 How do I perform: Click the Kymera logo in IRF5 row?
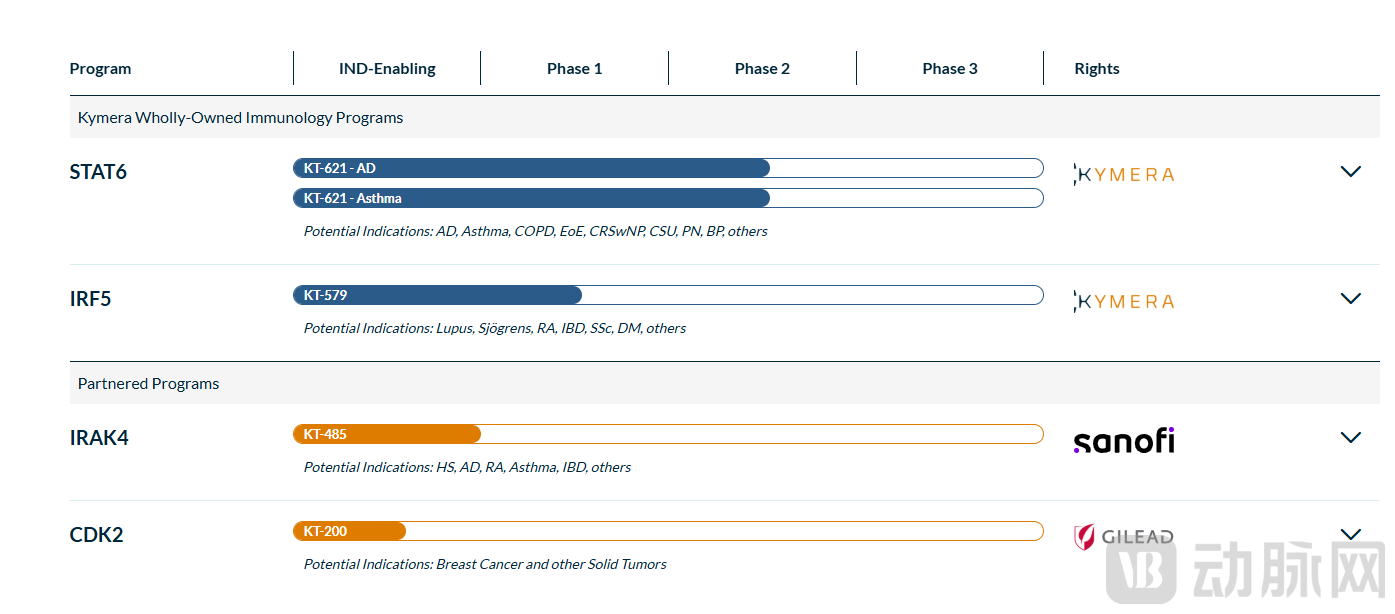pos(1123,301)
